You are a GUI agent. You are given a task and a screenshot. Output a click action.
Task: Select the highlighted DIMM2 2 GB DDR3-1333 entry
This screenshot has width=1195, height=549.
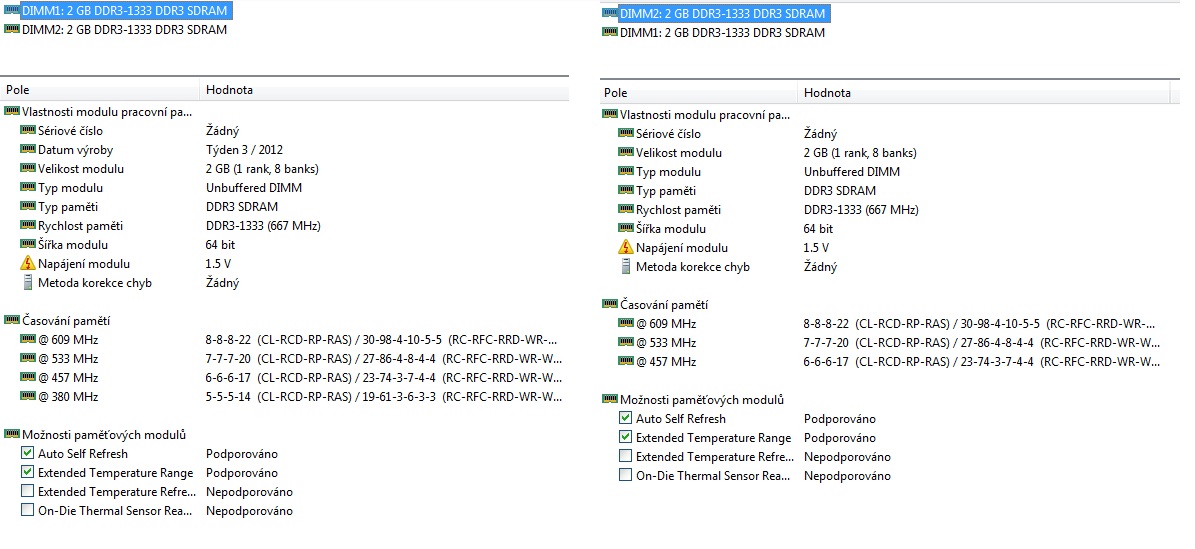point(722,14)
